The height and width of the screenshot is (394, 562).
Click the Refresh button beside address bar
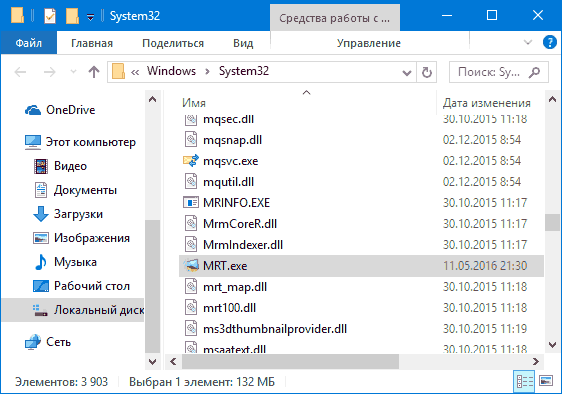[427, 72]
